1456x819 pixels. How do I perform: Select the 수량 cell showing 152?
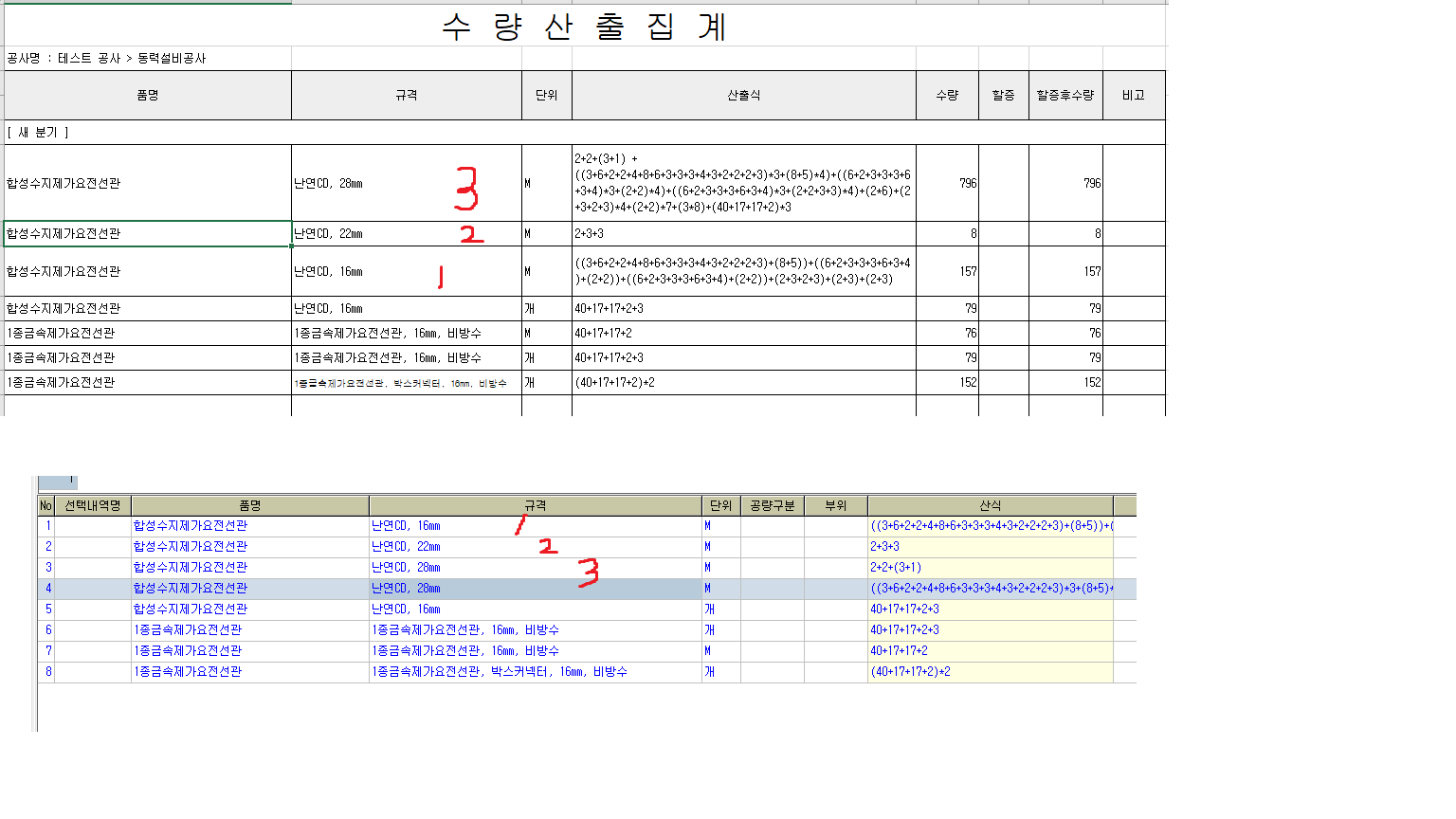point(948,382)
